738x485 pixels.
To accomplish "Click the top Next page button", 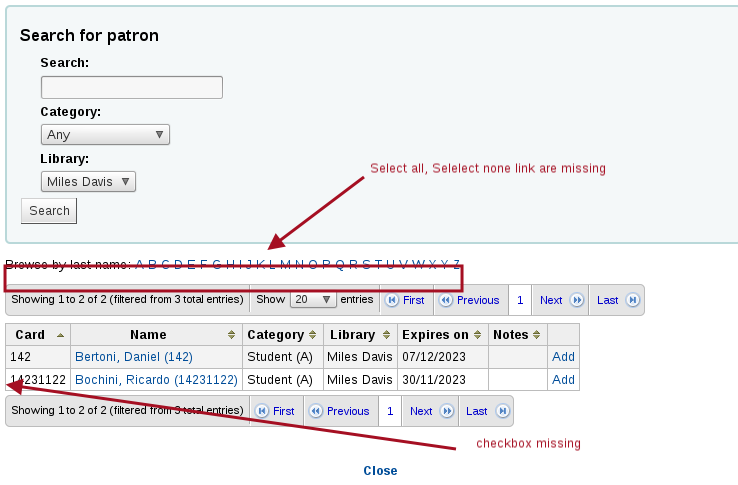I will (x=561, y=300).
